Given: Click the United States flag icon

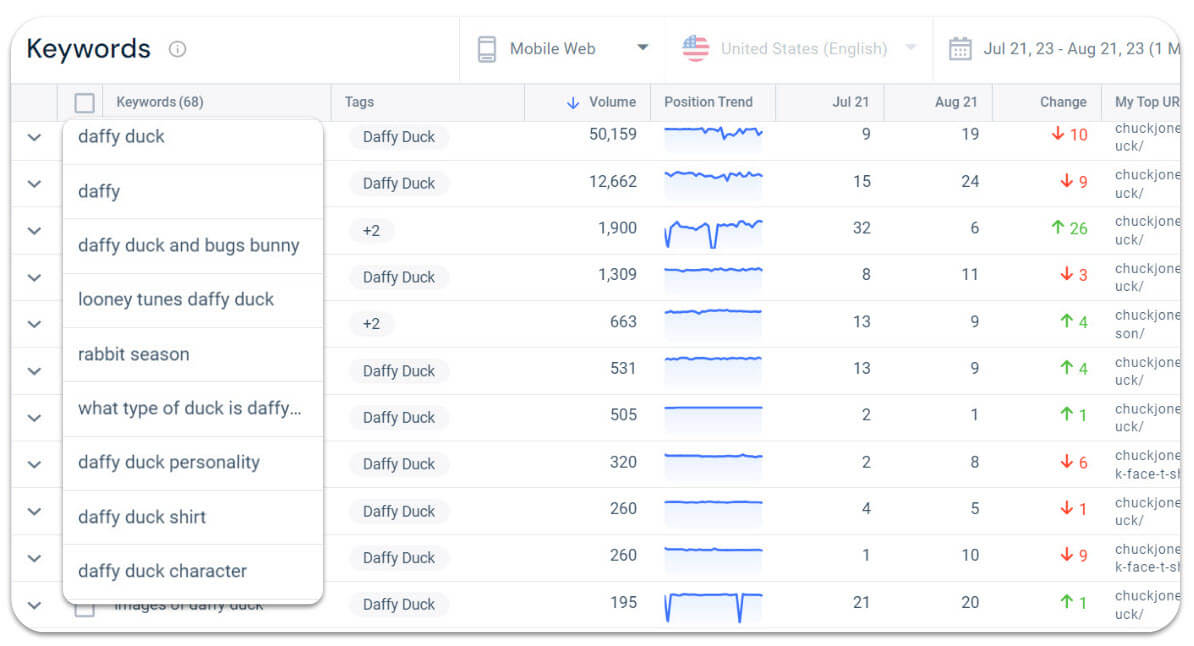Looking at the screenshot, I should pyautogui.click(x=695, y=49).
